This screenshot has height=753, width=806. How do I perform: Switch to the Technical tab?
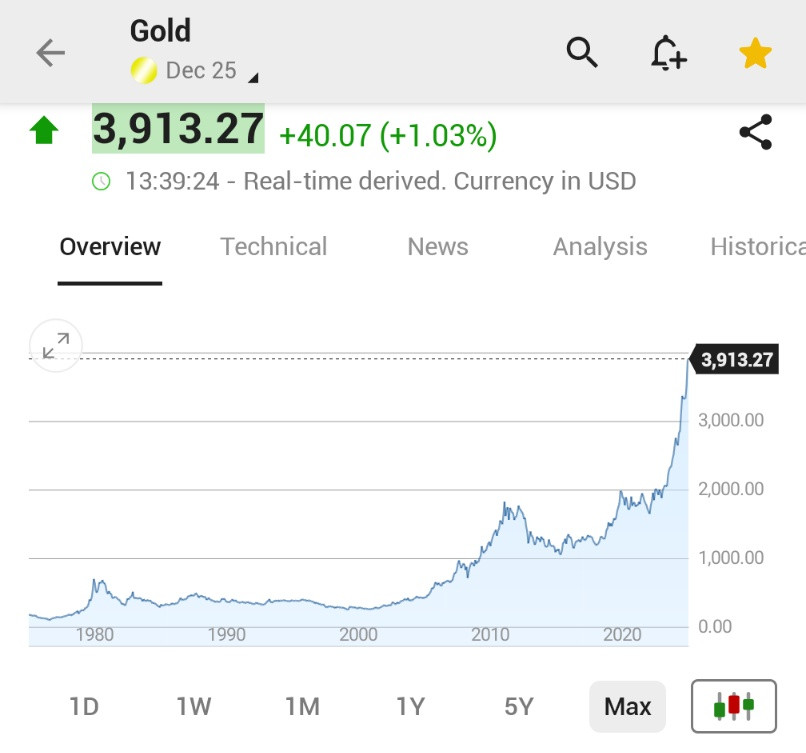tap(273, 247)
